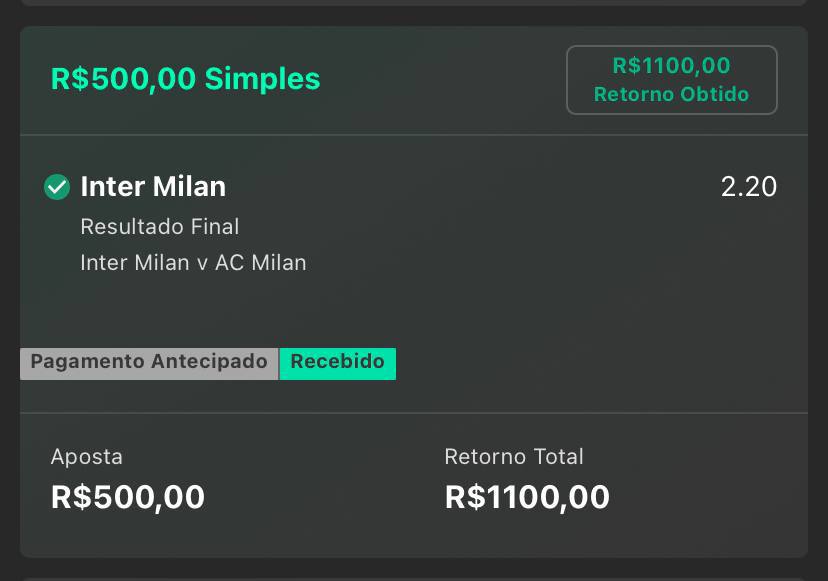Image resolution: width=828 pixels, height=581 pixels.
Task: Click the green checkmark beside Inter Milan
Action: (57, 187)
